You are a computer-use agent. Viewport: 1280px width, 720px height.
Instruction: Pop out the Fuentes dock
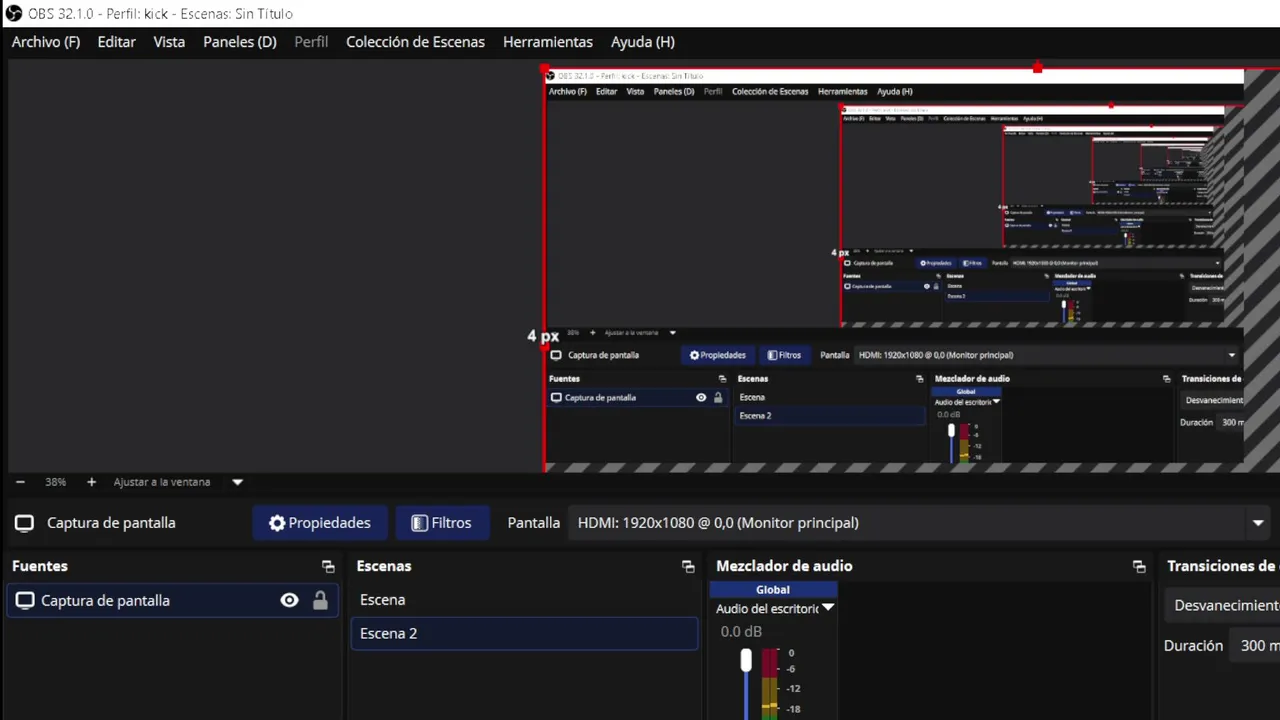[x=328, y=566]
